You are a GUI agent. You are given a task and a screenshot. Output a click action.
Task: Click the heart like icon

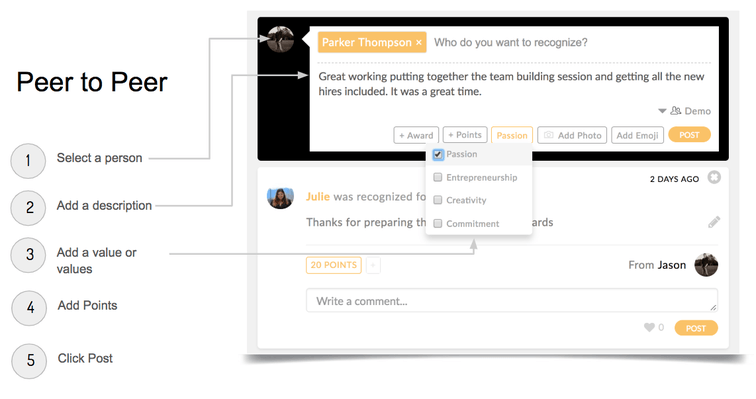pos(649,328)
